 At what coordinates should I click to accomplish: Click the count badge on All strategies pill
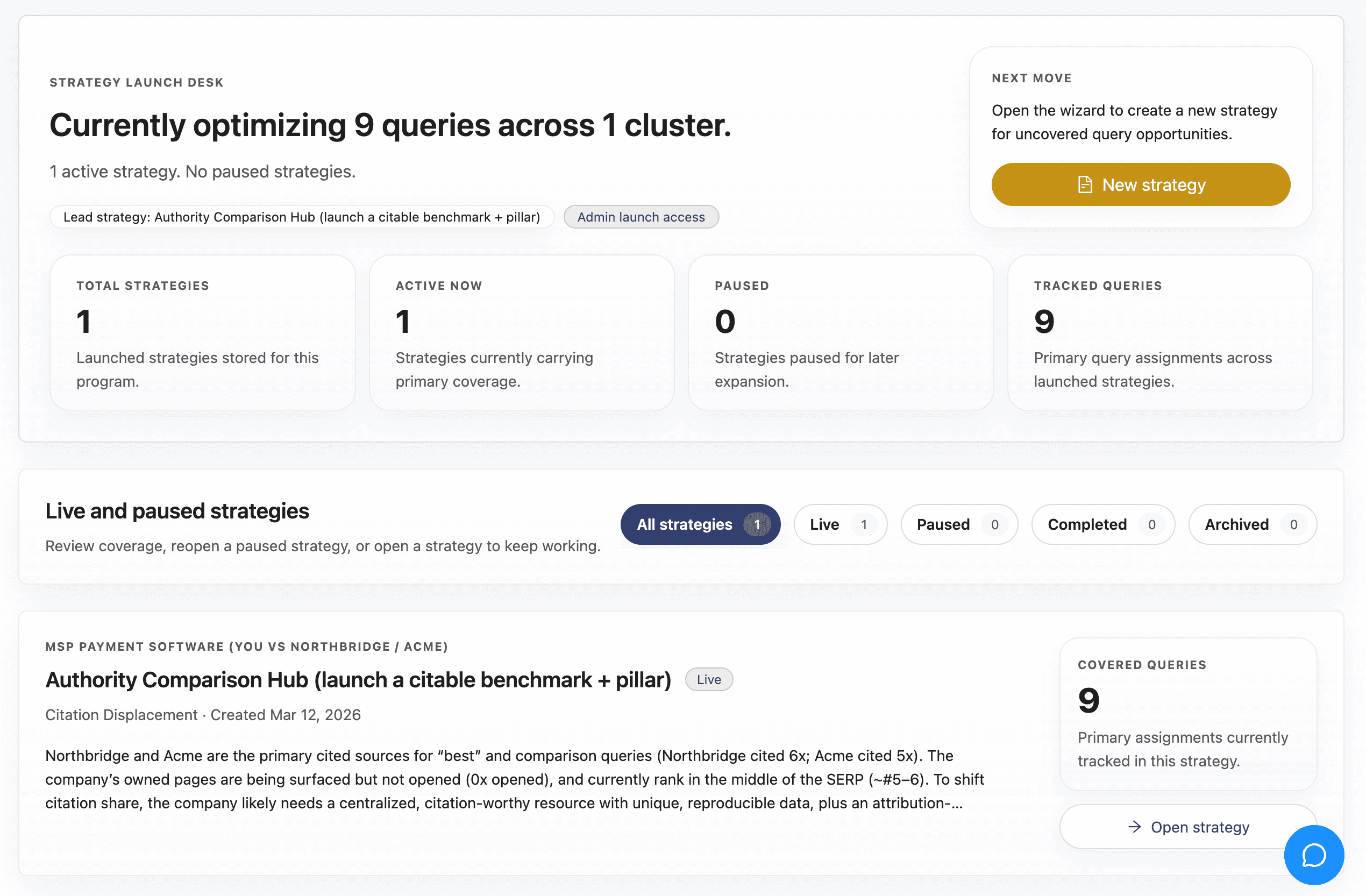pyautogui.click(x=757, y=524)
